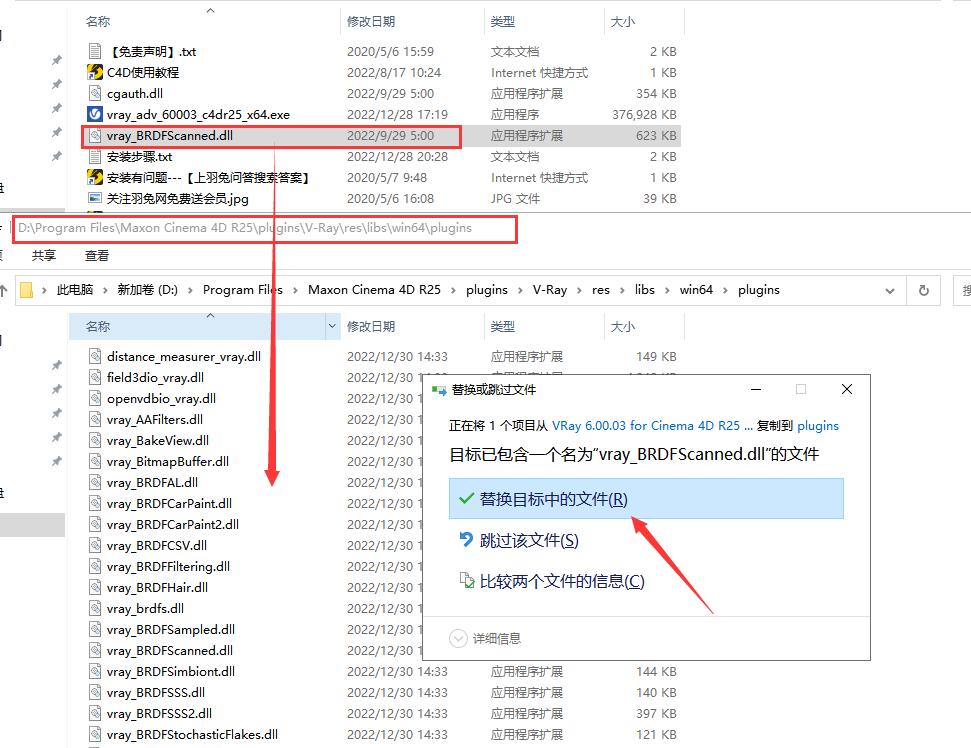Click the 【免责声明】.txt file icon

coord(95,51)
